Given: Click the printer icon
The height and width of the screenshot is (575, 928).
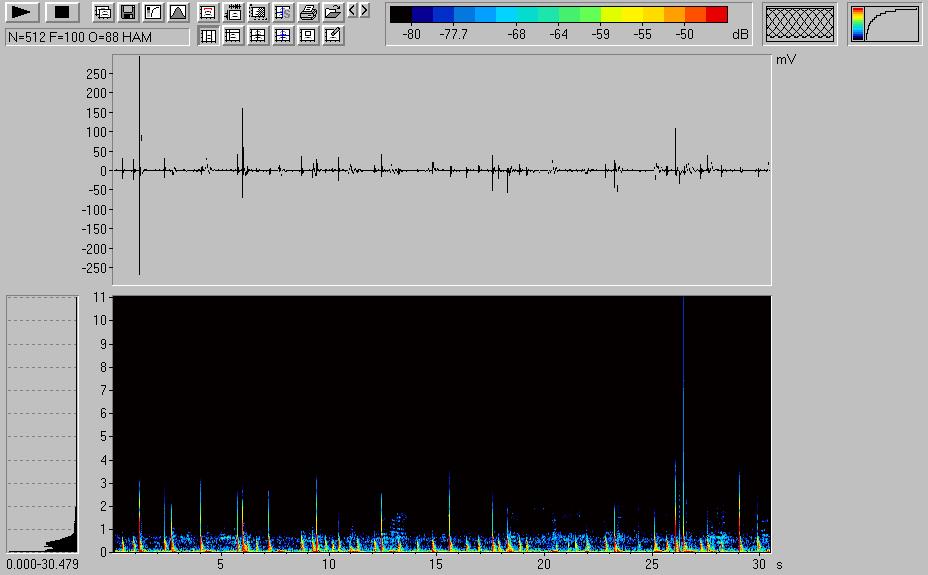Looking at the screenshot, I should (308, 13).
